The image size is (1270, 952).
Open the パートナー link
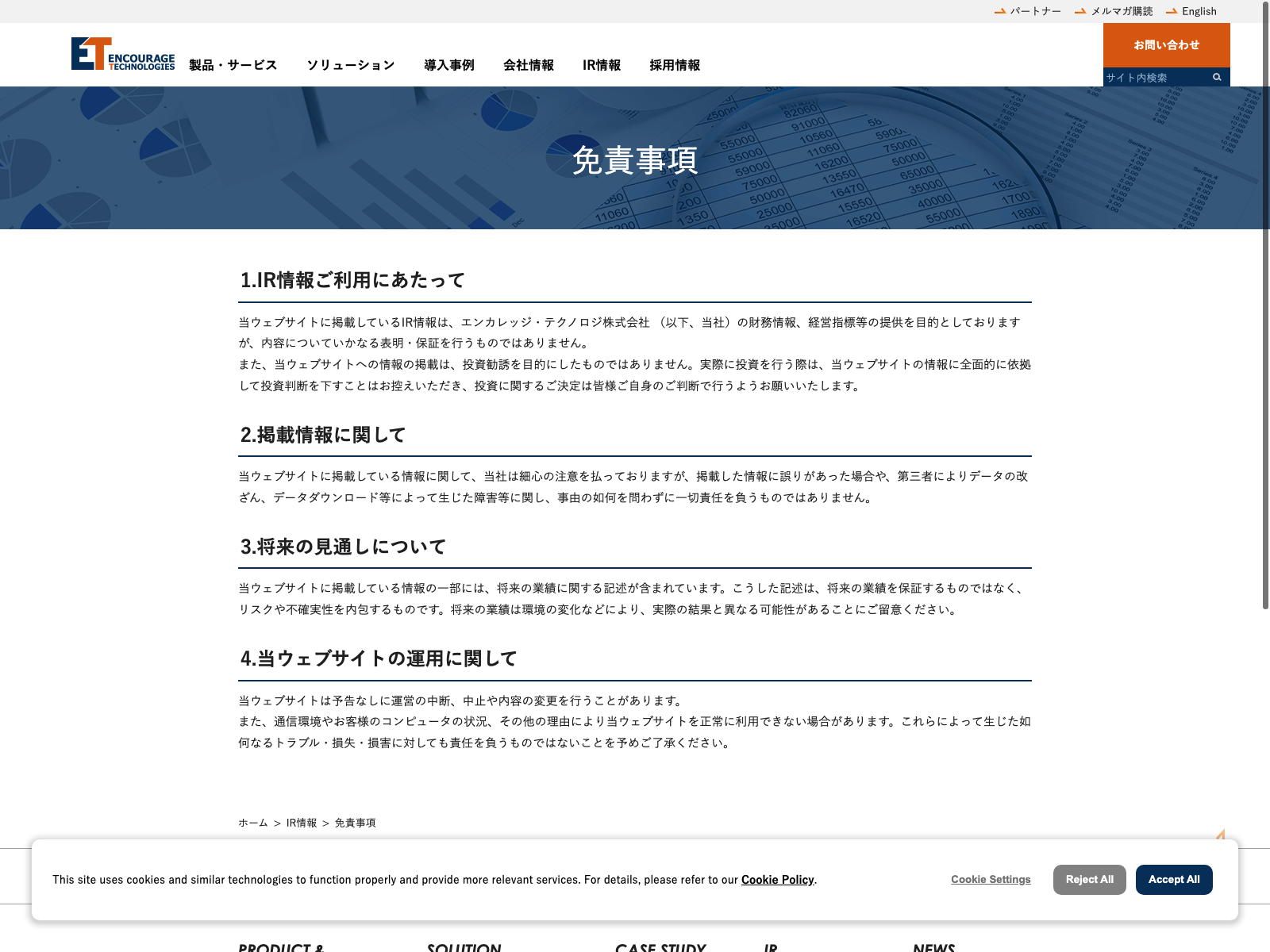[1035, 11]
